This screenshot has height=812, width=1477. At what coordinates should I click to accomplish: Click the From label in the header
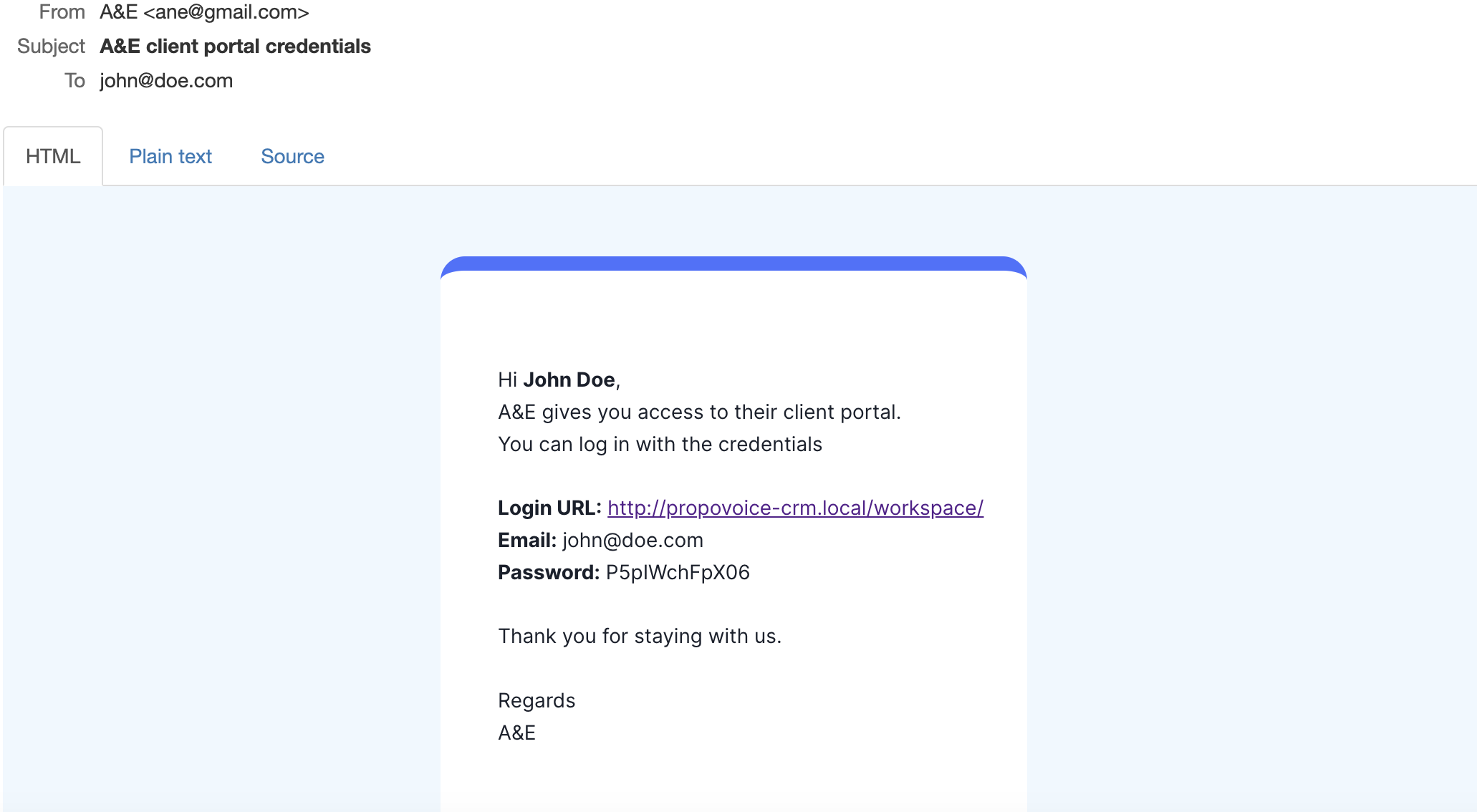click(62, 12)
